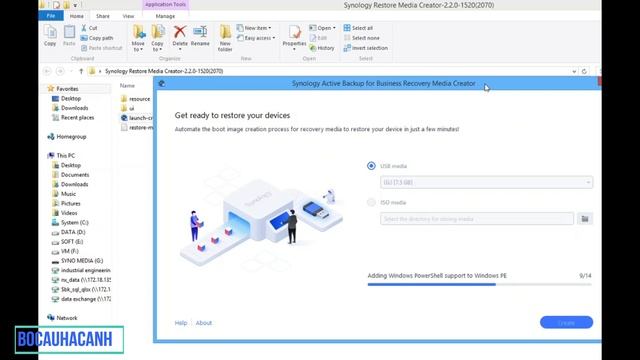Screen dimensions: 640x360
Task: Click the red Delete icon
Action: click(180, 32)
